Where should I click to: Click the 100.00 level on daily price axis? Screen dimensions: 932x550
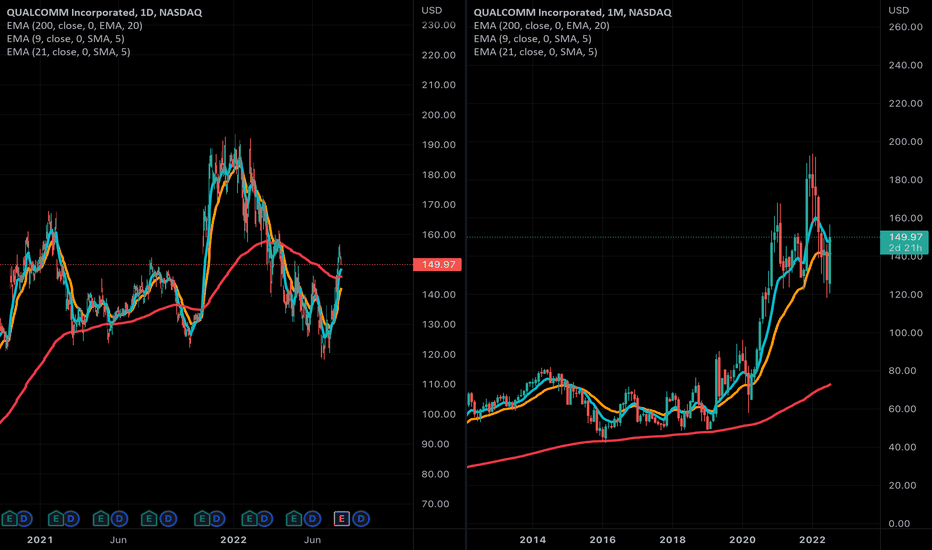click(439, 414)
